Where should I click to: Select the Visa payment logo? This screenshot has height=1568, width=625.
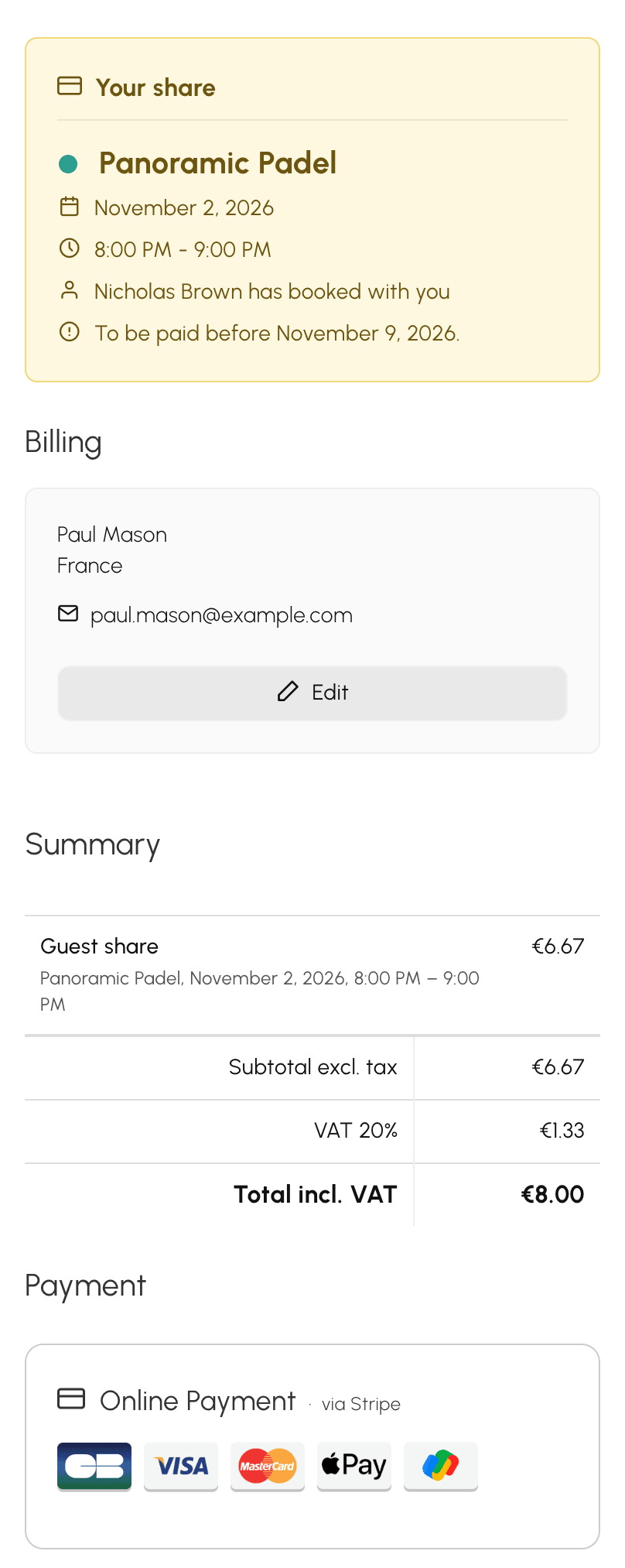pos(181,1466)
